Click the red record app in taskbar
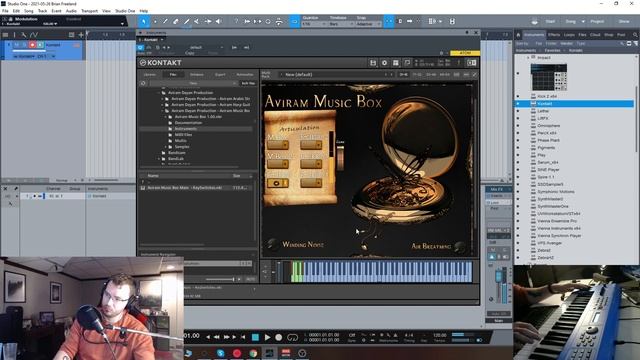640x360 pixels. point(237,353)
